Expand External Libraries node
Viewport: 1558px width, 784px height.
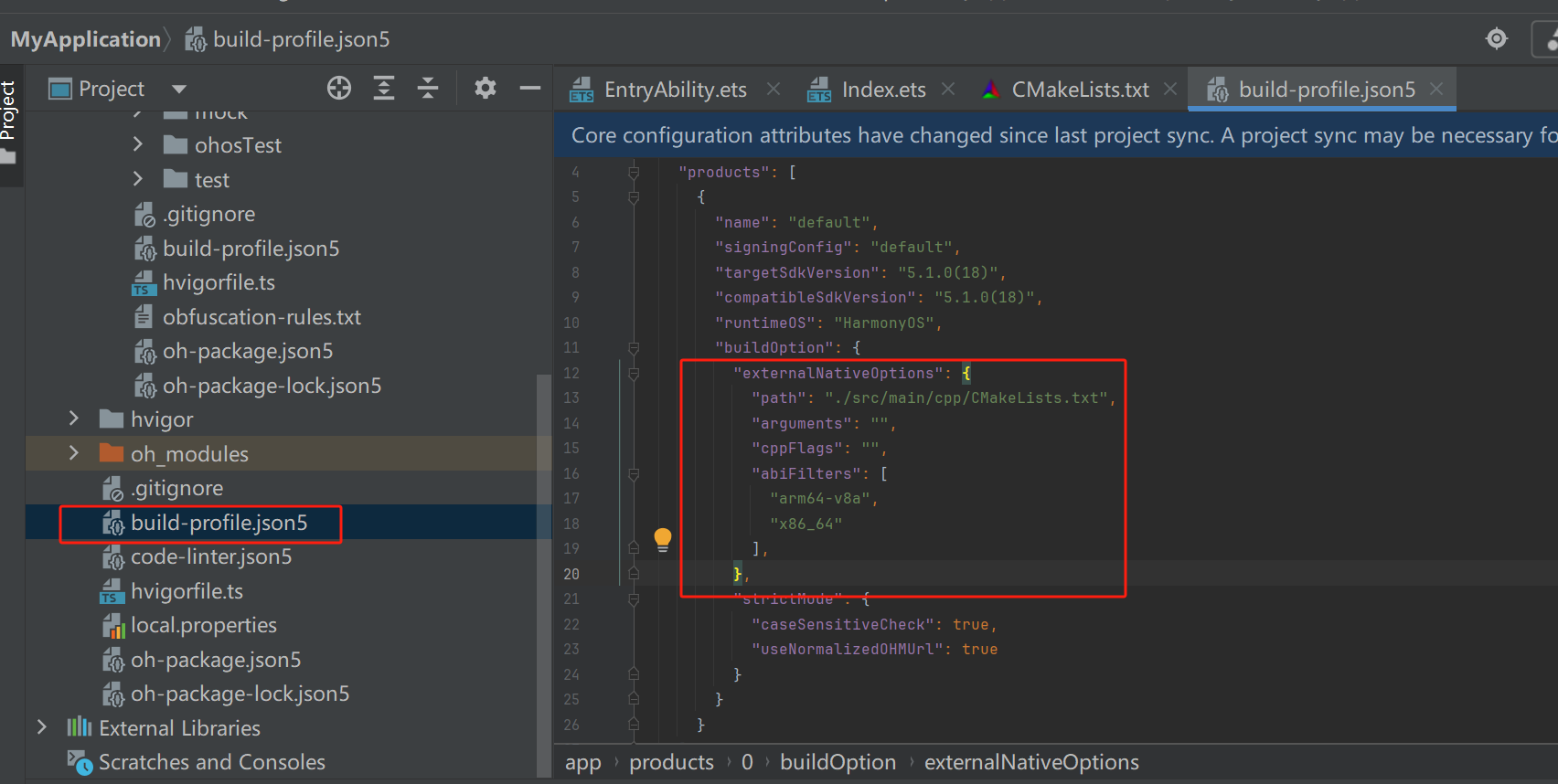point(41,727)
